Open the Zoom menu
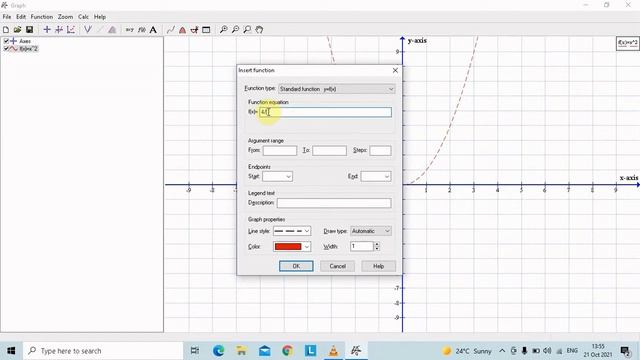The width and height of the screenshot is (640, 360). 65,17
